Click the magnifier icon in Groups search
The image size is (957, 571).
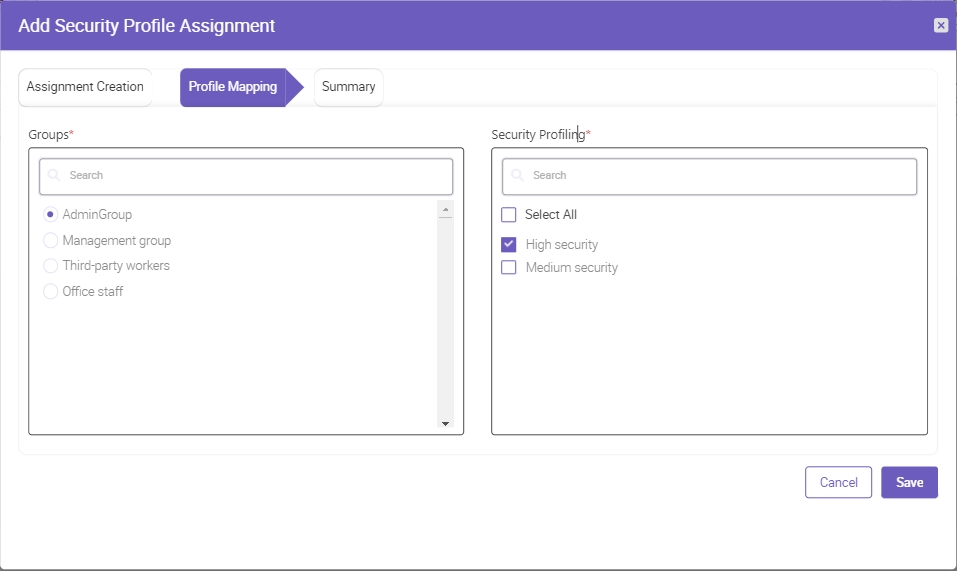click(x=54, y=175)
